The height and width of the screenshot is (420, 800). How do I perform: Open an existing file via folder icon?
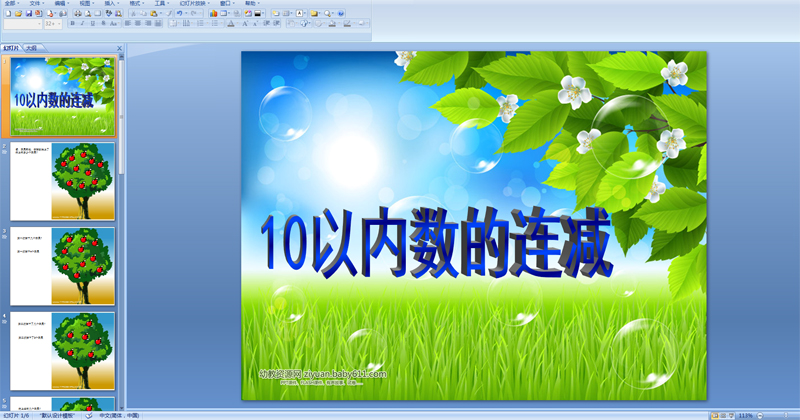pyautogui.click(x=18, y=14)
